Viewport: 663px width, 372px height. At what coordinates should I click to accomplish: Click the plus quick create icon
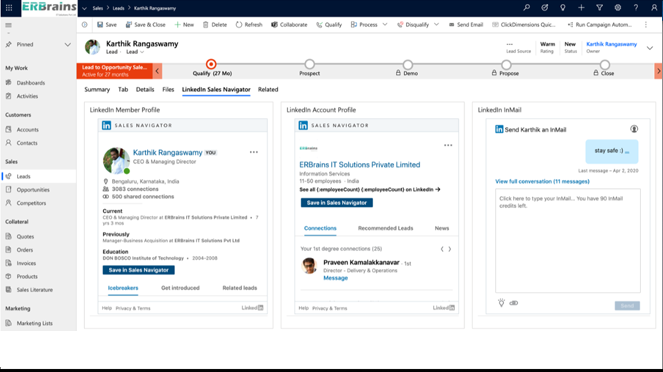point(581,8)
